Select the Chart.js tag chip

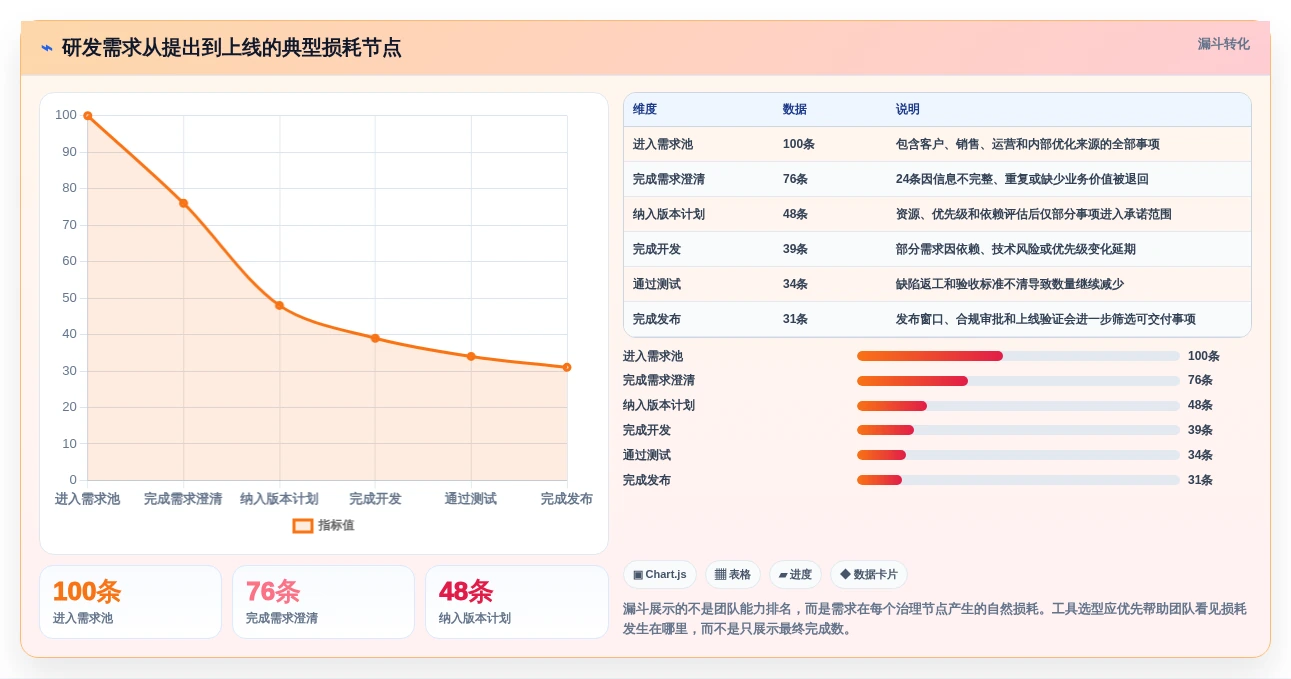pyautogui.click(x=660, y=575)
